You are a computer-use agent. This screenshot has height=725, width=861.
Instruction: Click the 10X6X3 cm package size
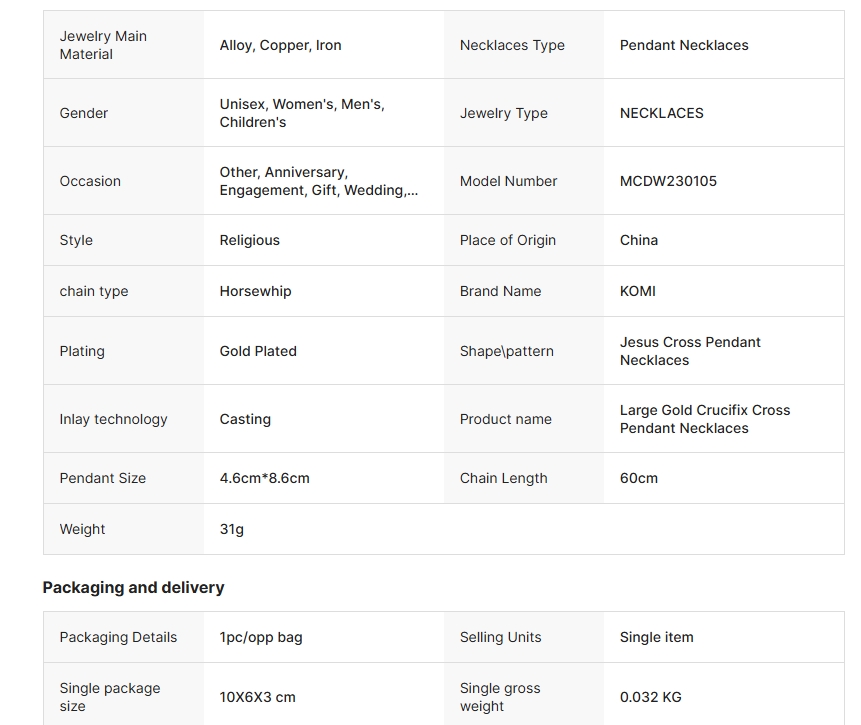(x=257, y=697)
